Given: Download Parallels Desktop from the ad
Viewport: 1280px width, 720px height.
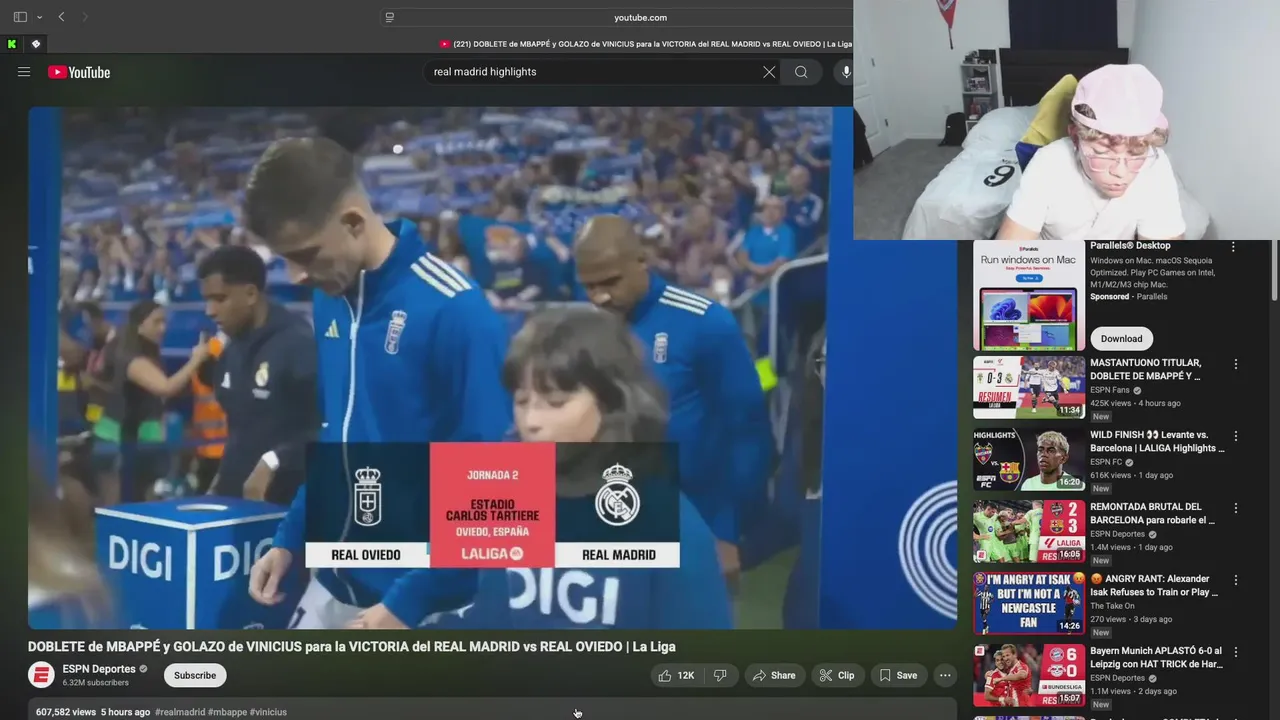Looking at the screenshot, I should pyautogui.click(x=1121, y=339).
